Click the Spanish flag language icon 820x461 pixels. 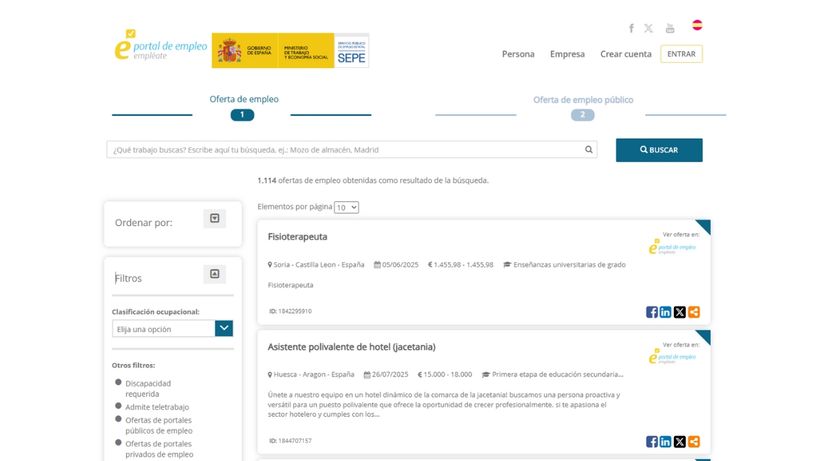tap(697, 25)
